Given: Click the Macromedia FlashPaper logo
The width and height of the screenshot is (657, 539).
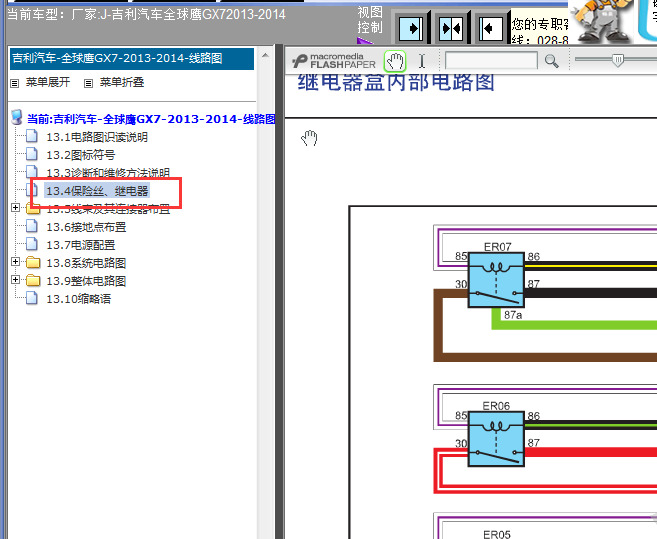Looking at the screenshot, I should click(x=334, y=61).
